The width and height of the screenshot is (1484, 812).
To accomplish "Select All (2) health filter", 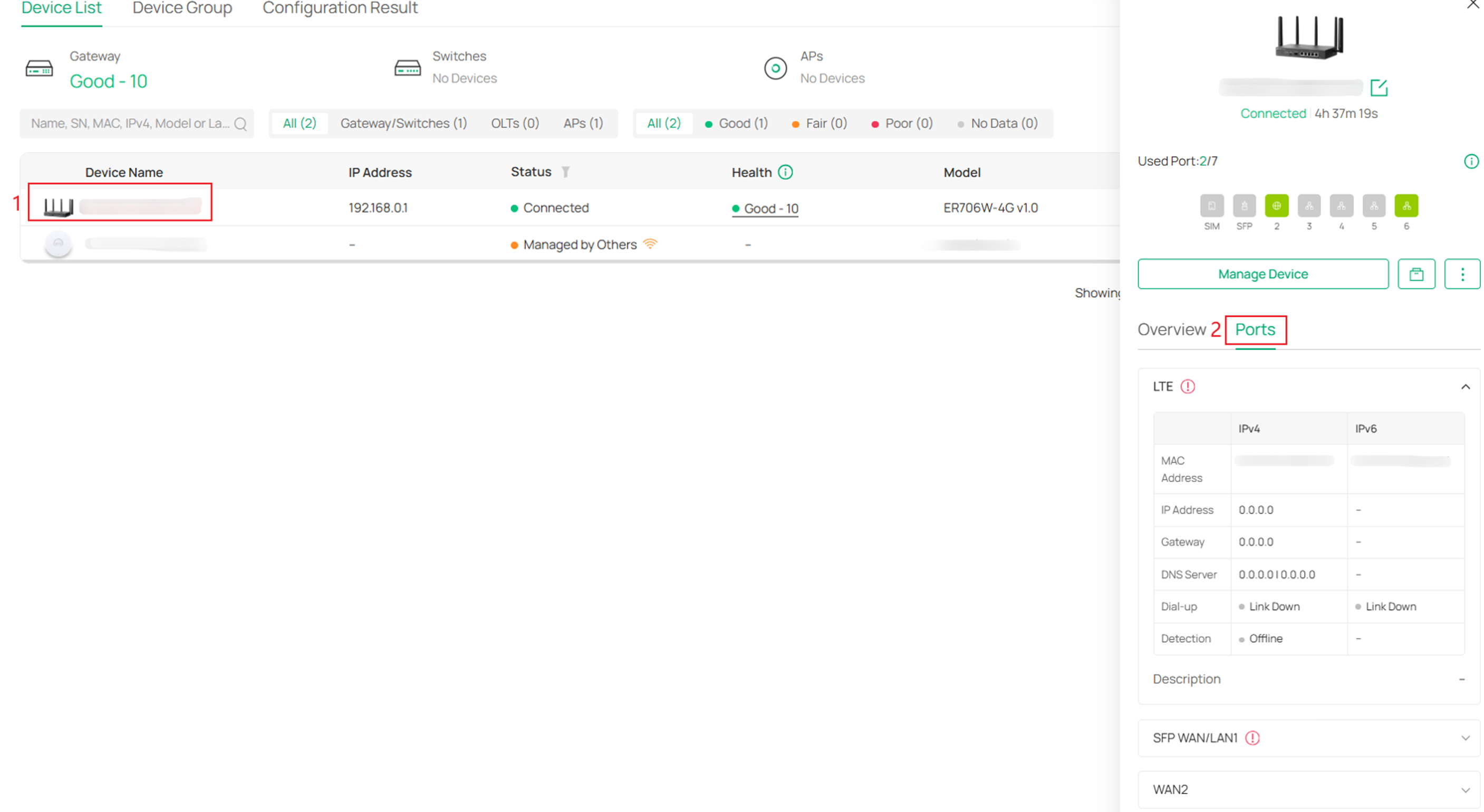I will pyautogui.click(x=663, y=123).
